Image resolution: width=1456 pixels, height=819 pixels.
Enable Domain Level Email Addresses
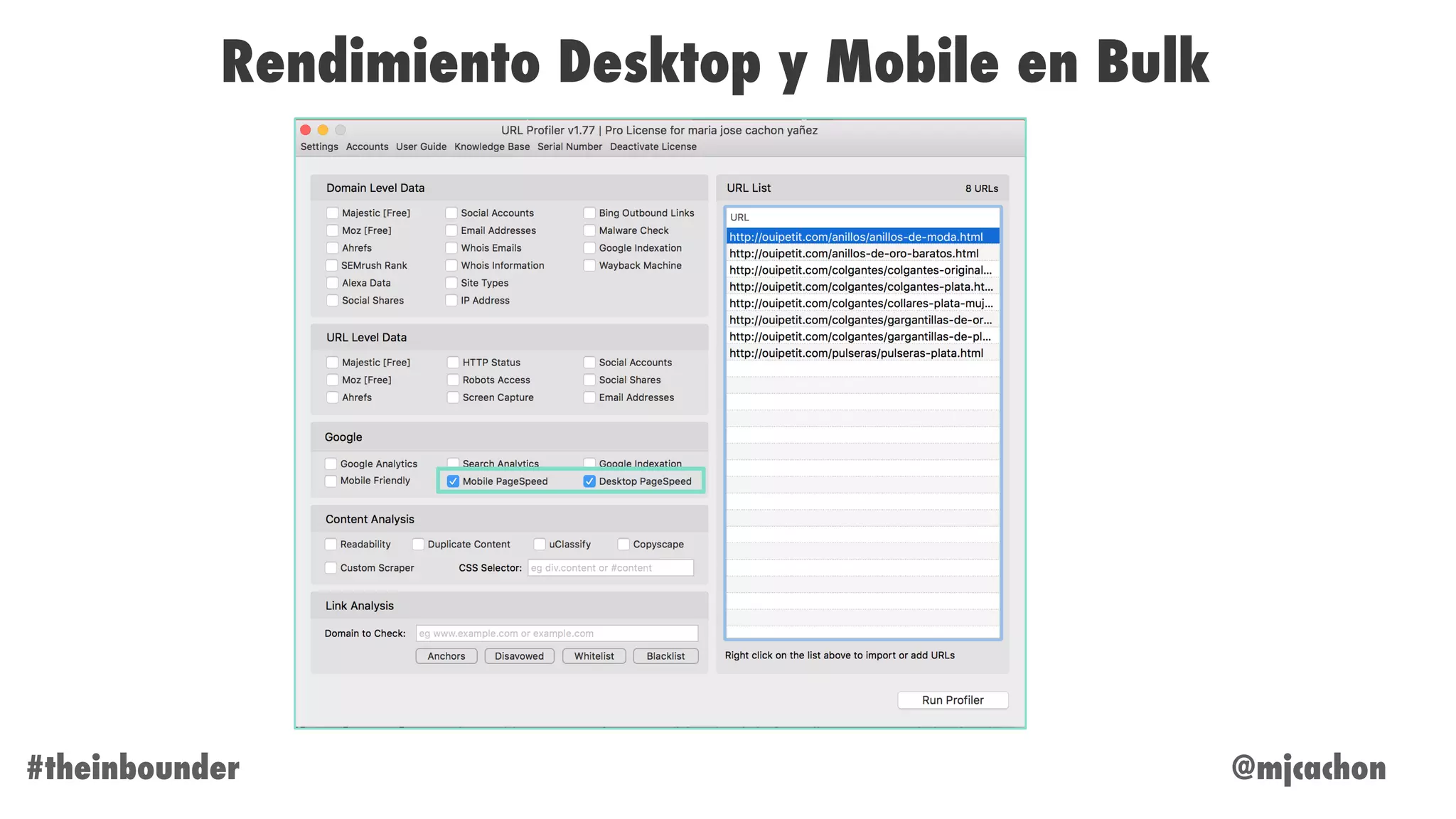451,230
